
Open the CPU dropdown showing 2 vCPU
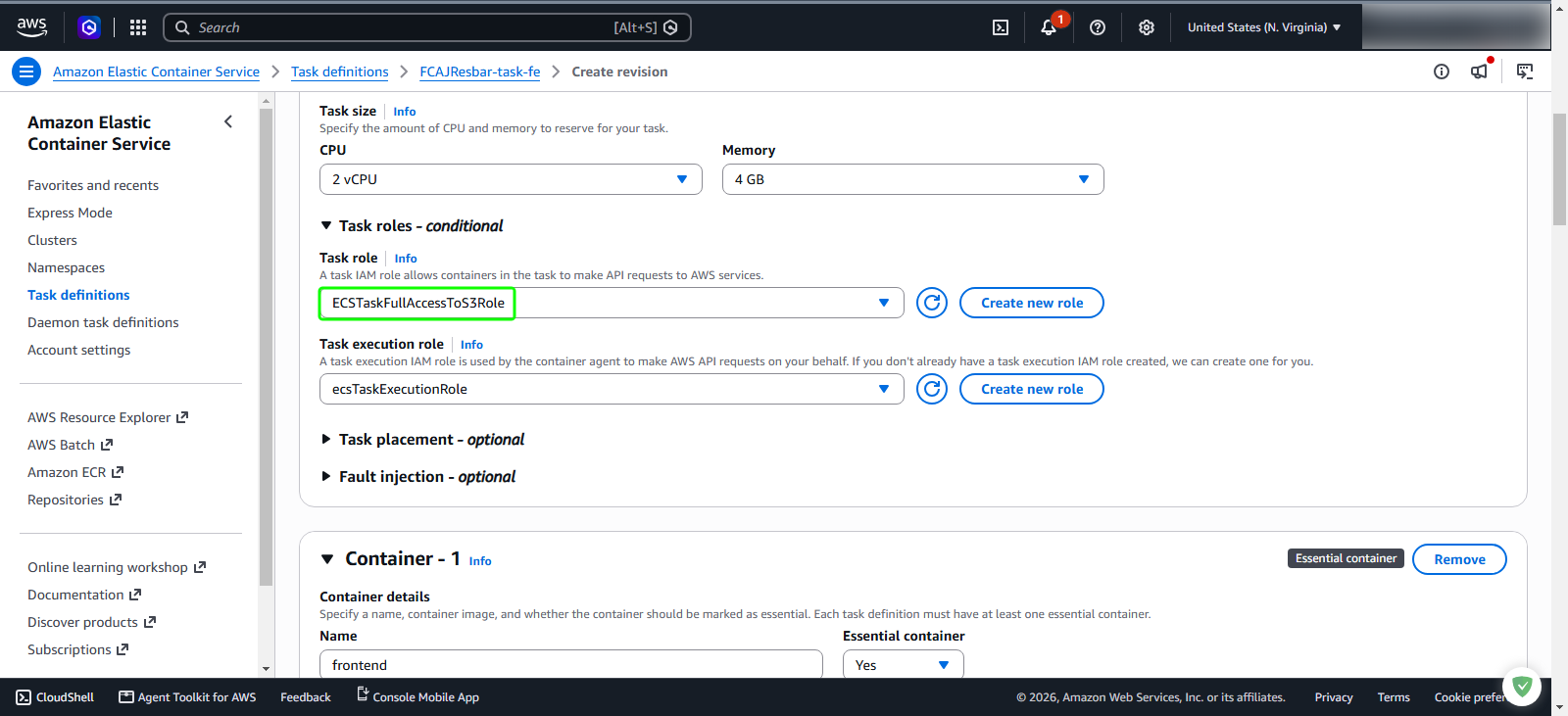[x=511, y=179]
